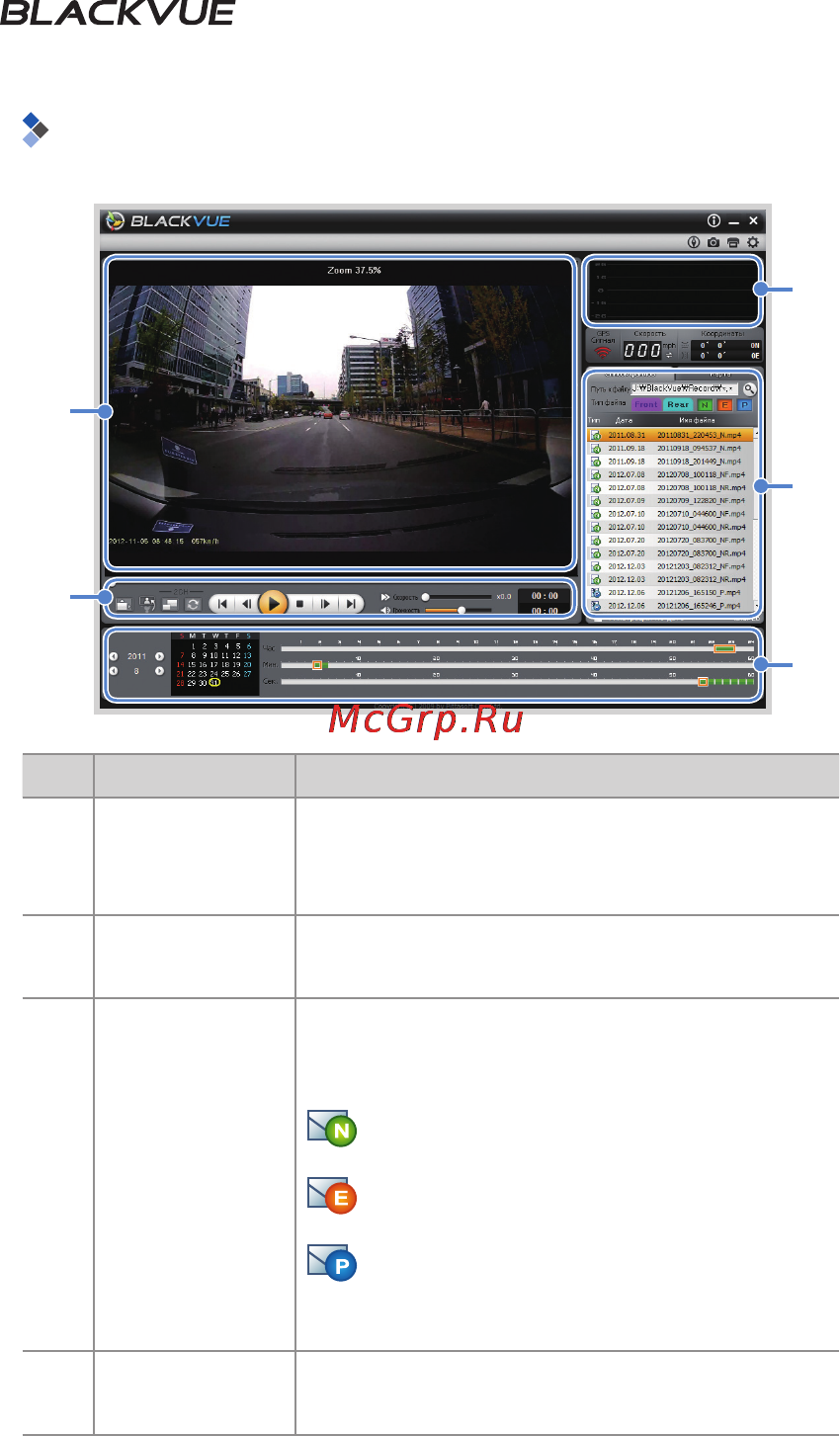The height and width of the screenshot is (1436, 840).
Task: Select file 20120710_044600_NR.mp4
Action: 671,527
